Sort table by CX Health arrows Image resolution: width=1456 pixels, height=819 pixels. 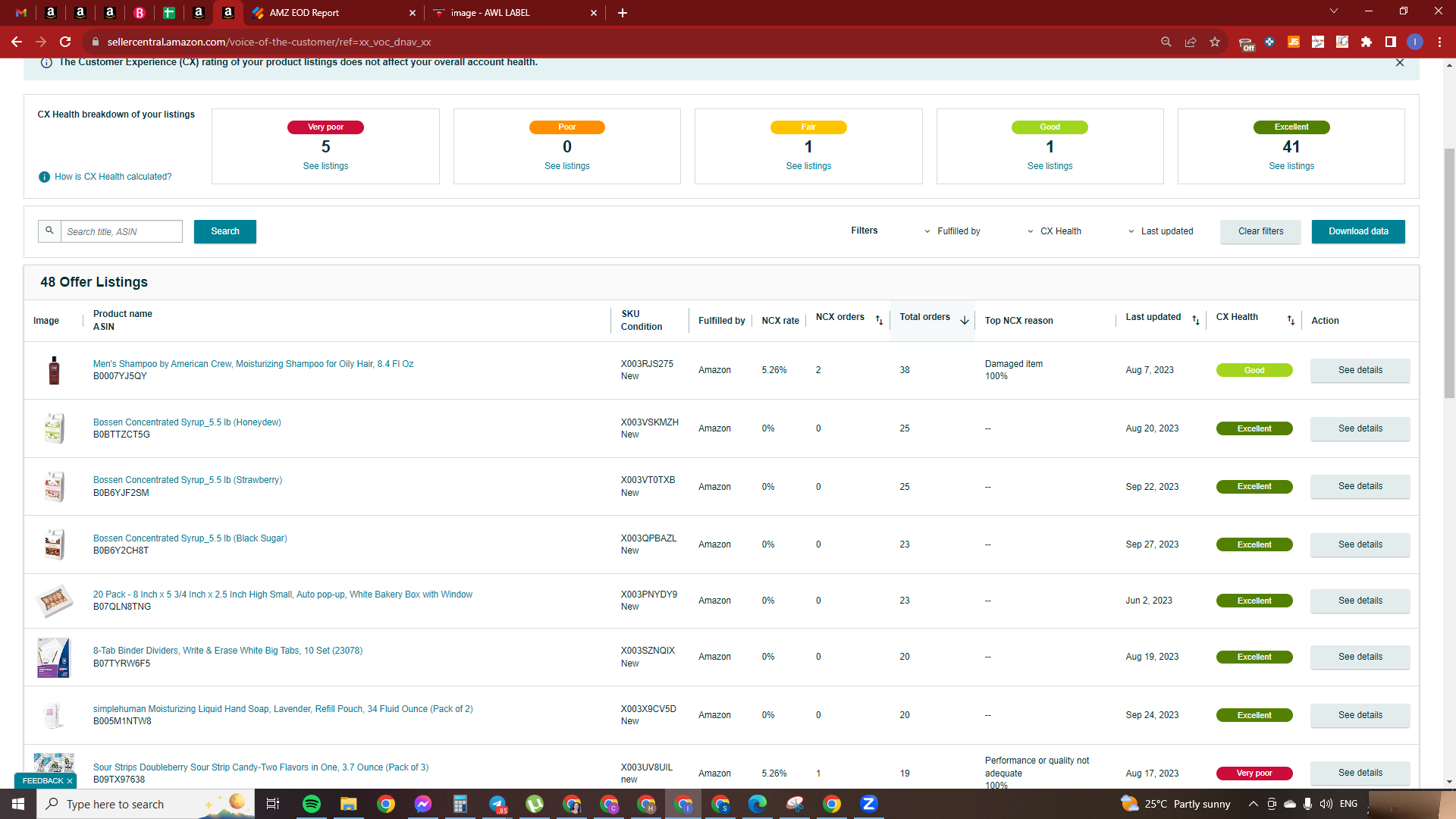pyautogui.click(x=1291, y=321)
